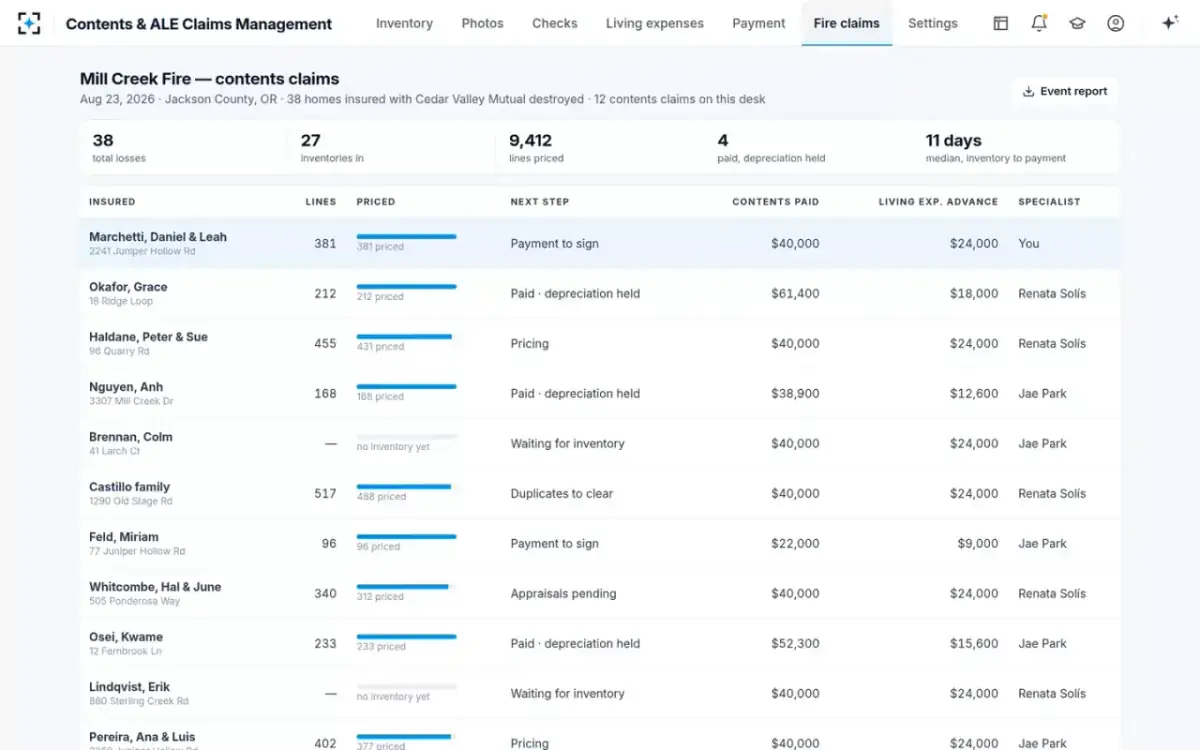1200x750 pixels.
Task: Open the Osei, Kwame claim
Action: click(x=600, y=643)
